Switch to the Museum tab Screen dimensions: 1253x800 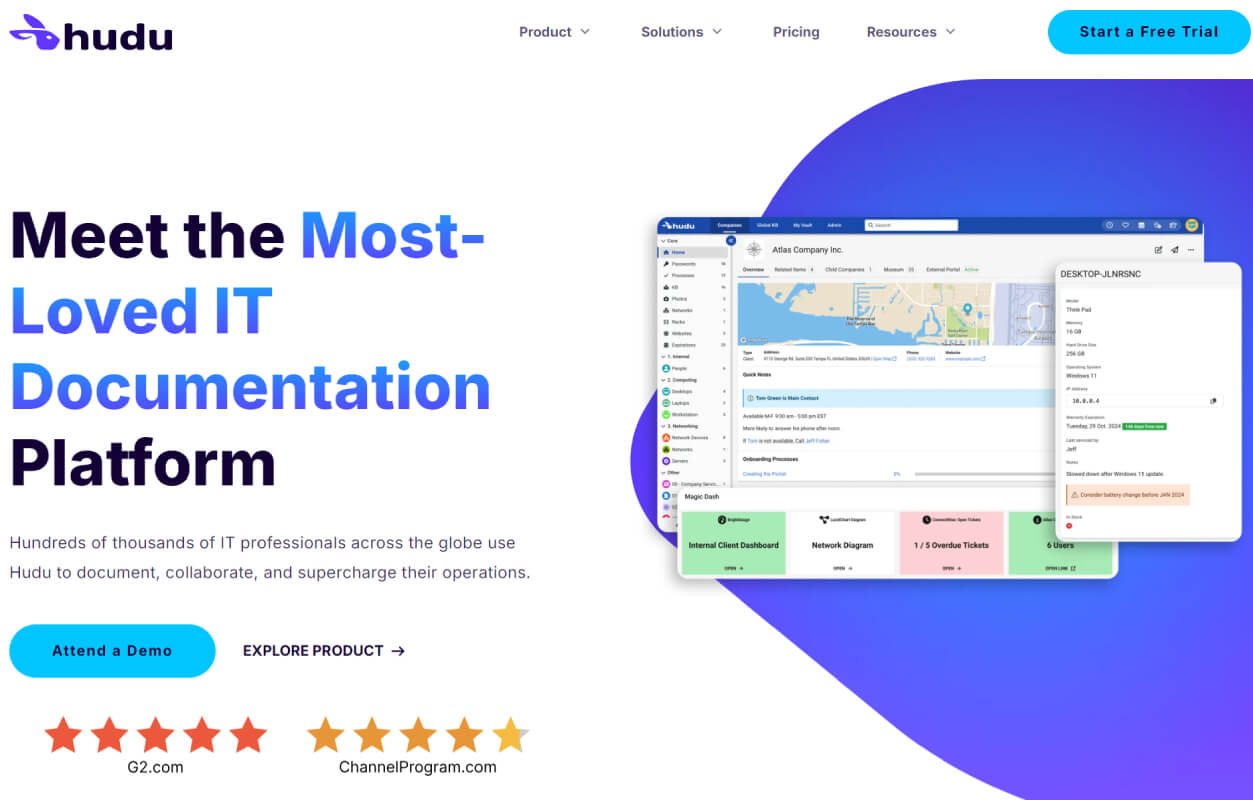(x=898, y=270)
